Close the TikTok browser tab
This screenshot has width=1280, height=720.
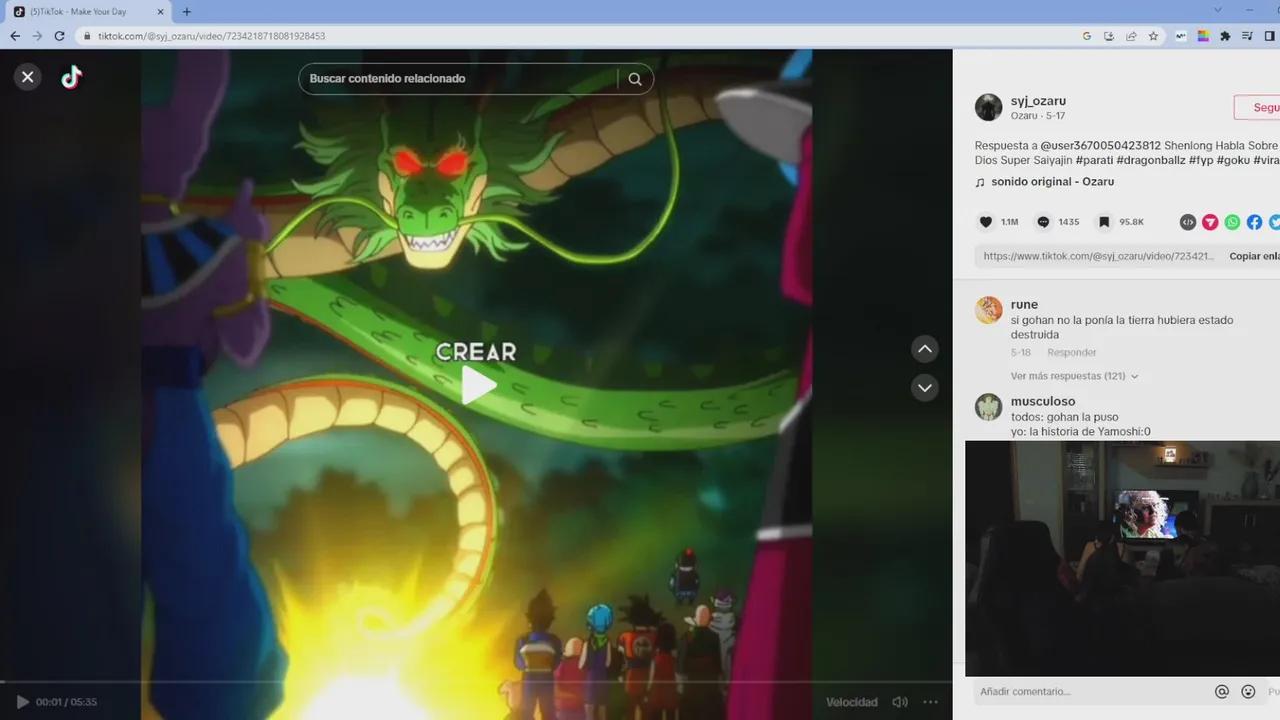(x=160, y=12)
